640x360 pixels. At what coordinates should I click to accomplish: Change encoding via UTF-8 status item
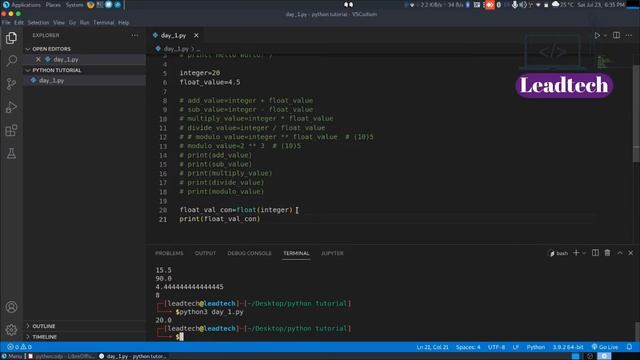[496, 347]
